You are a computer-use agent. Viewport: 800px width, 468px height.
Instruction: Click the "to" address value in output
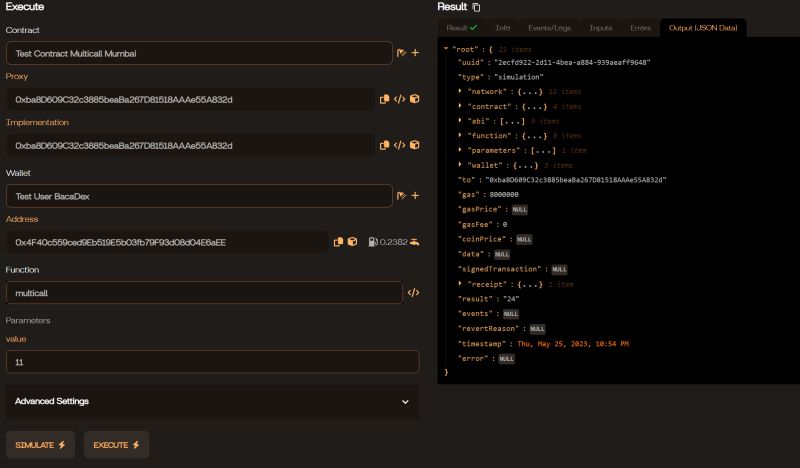tap(576, 180)
